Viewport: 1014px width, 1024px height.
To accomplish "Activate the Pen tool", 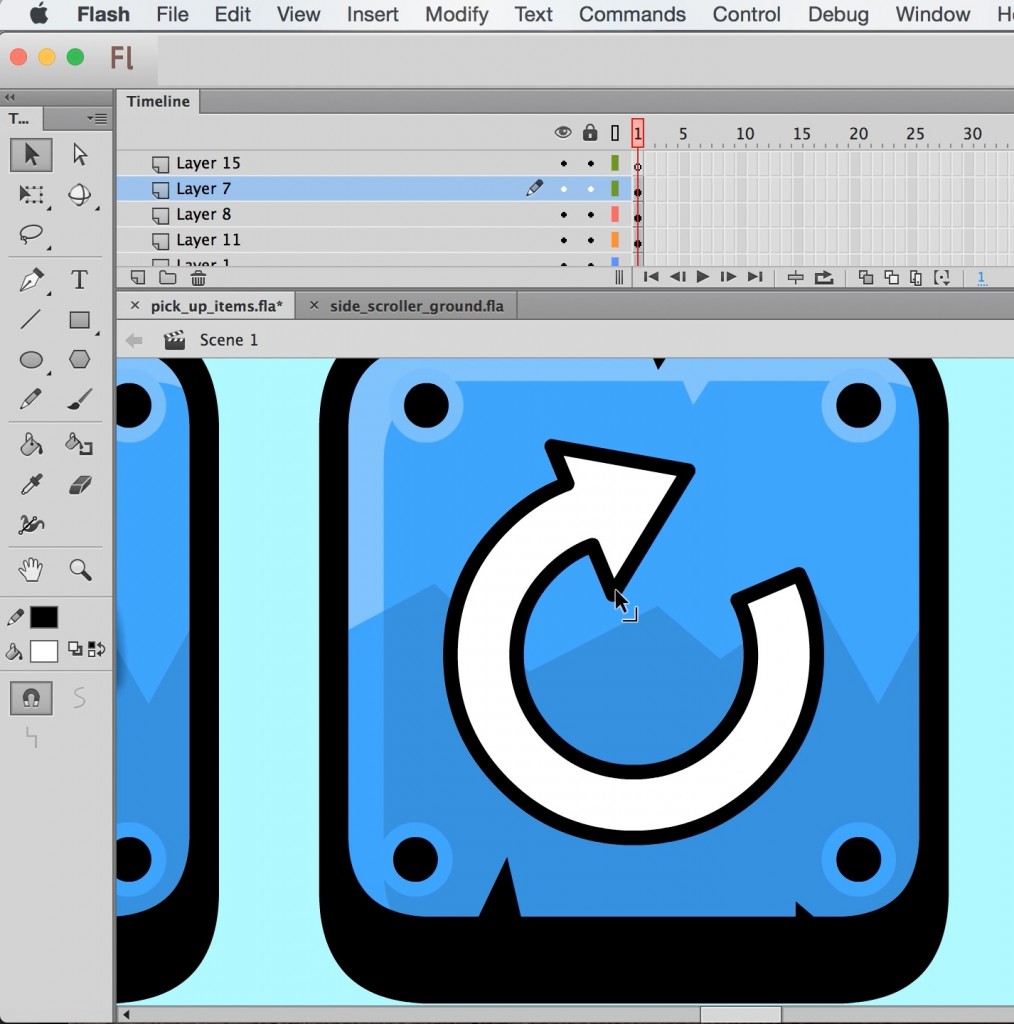I will 31,281.
